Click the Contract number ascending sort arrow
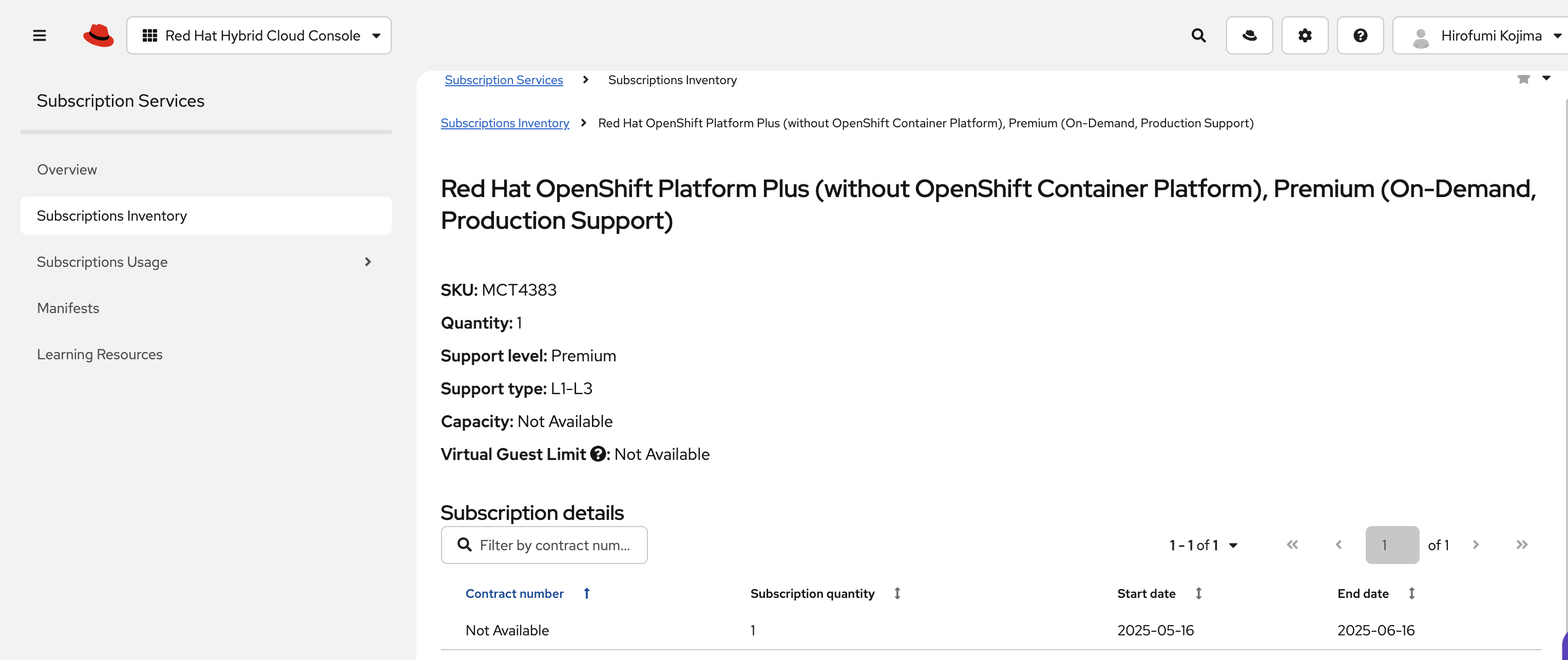 click(586, 593)
